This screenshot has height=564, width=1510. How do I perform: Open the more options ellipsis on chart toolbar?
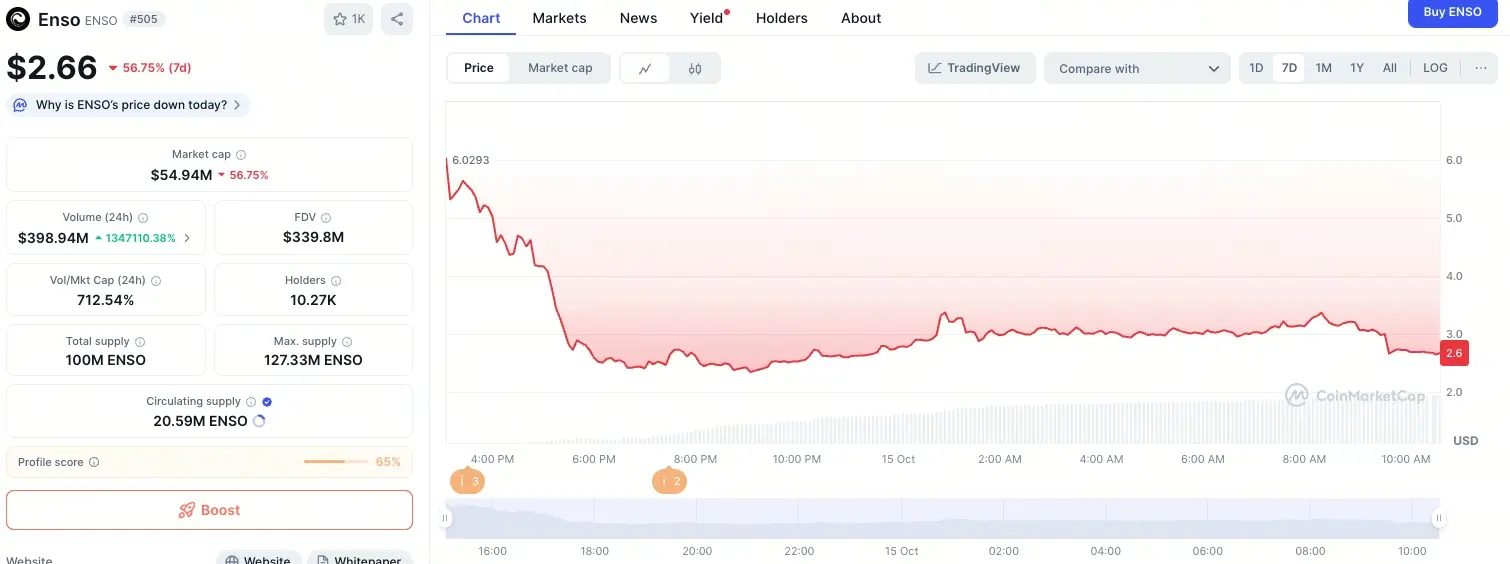1480,68
